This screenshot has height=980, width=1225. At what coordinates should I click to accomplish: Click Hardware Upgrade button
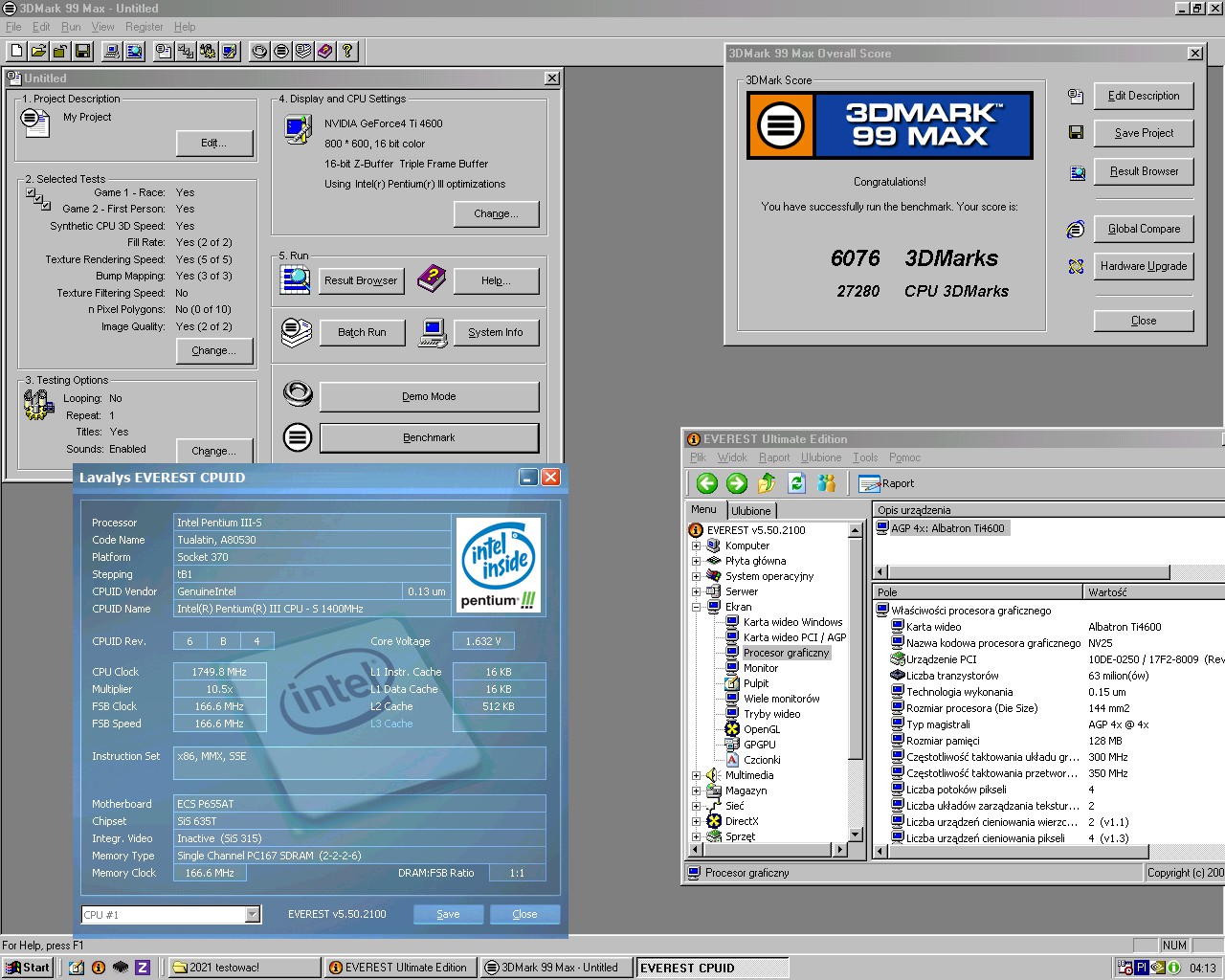coord(1144,266)
